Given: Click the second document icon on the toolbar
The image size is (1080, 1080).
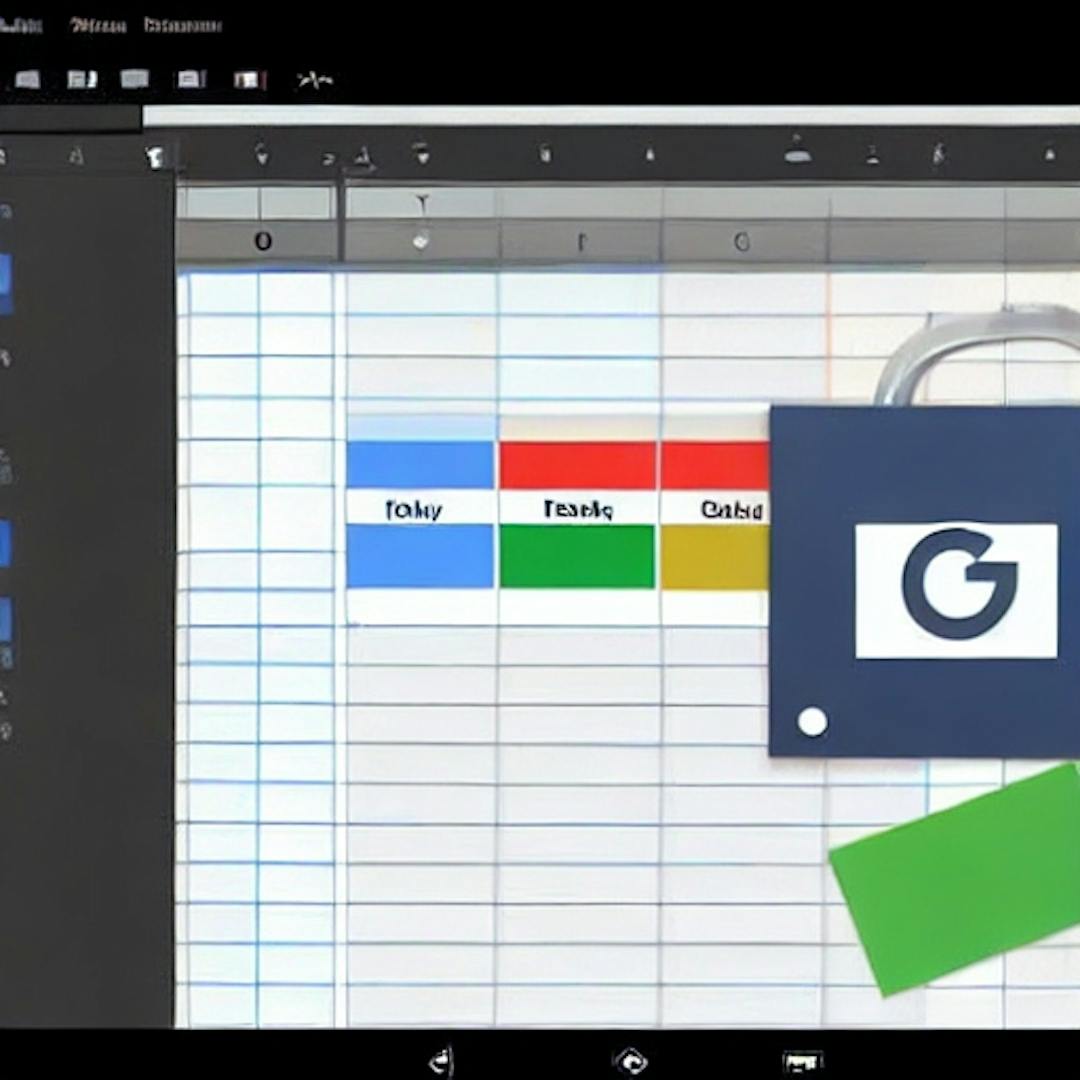Looking at the screenshot, I should [x=83, y=80].
